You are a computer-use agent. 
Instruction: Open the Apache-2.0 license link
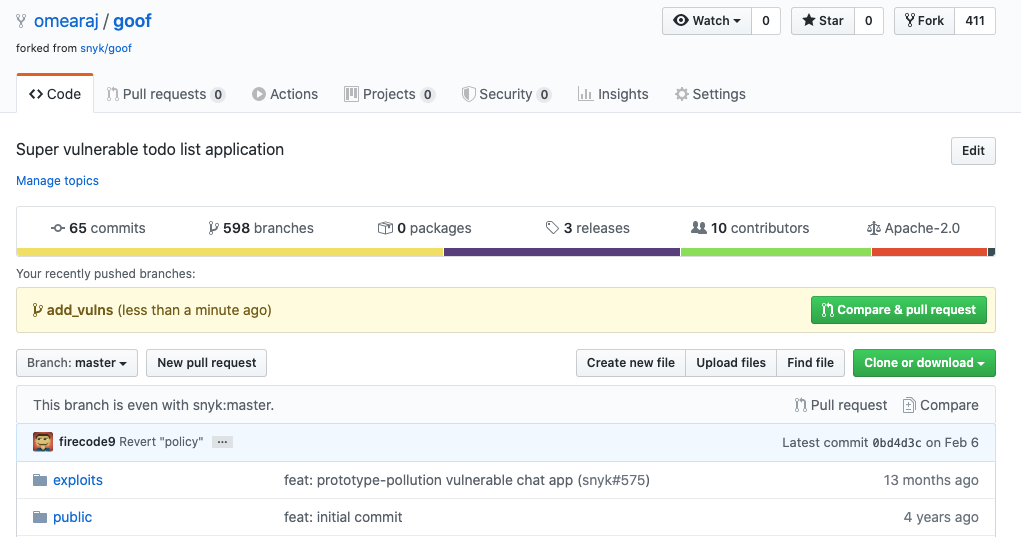point(913,228)
